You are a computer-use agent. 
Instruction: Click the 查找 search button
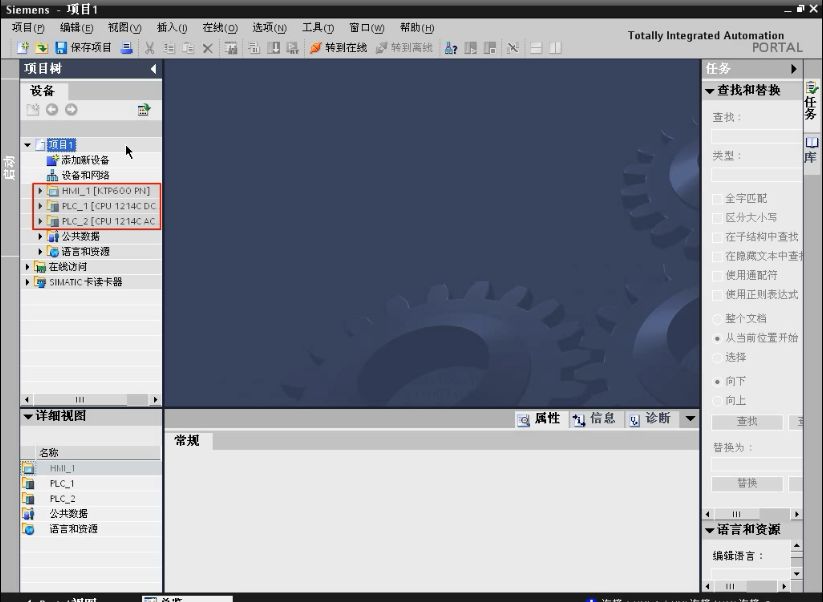(747, 421)
